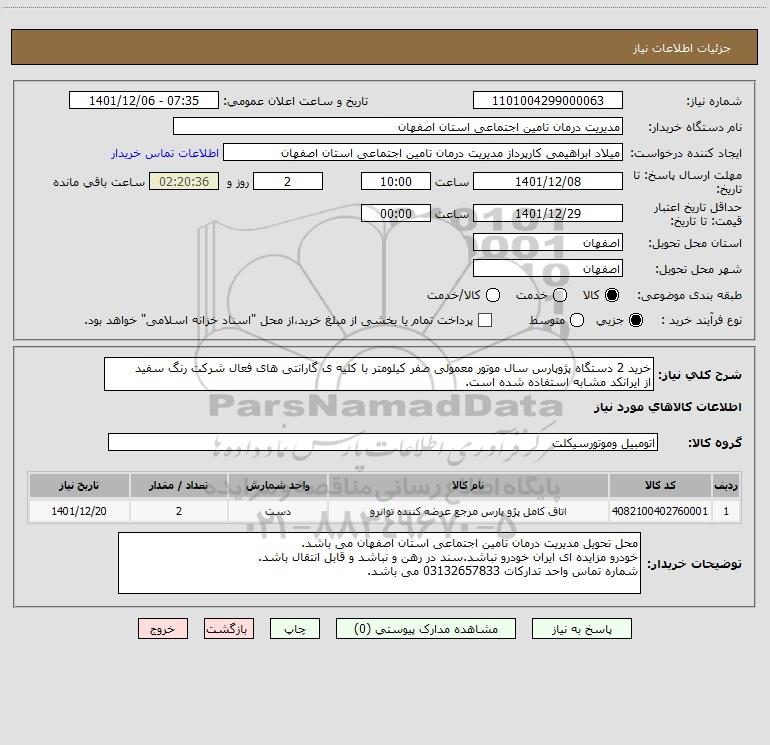Click the goods group field اتومبیل وموتورسیکلت
Viewport: 770px width, 745px height.
[383, 442]
